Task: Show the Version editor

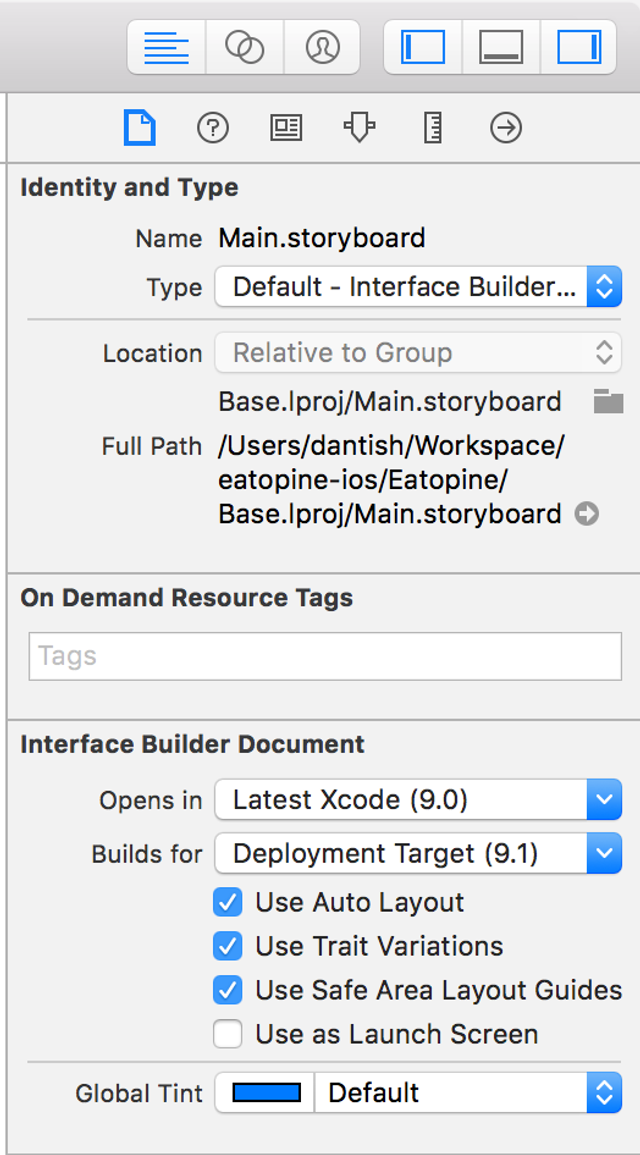Action: tap(322, 48)
